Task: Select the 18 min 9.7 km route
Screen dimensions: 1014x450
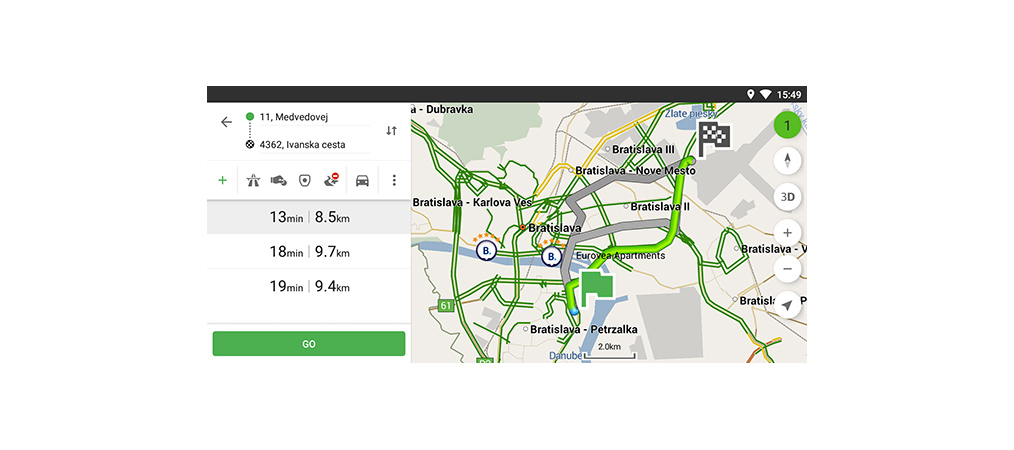Action: [309, 252]
